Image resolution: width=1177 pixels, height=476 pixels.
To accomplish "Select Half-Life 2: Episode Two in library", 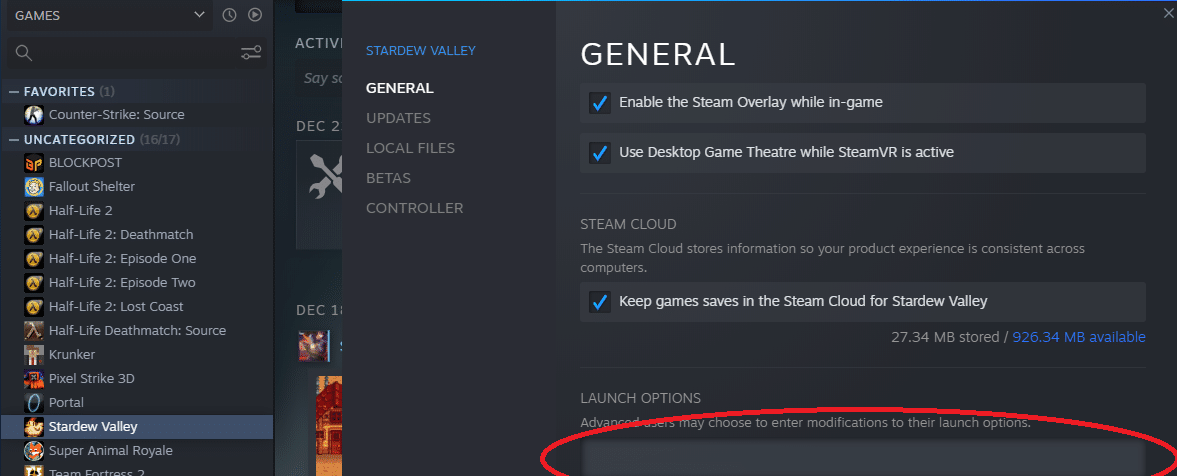I will point(122,283).
